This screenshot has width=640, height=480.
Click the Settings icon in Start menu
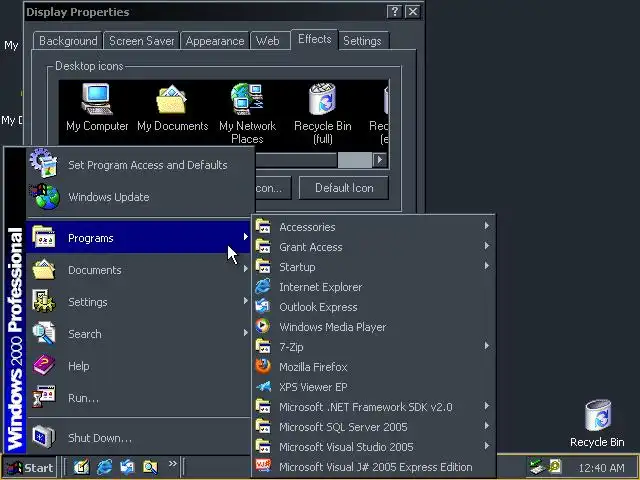click(44, 301)
